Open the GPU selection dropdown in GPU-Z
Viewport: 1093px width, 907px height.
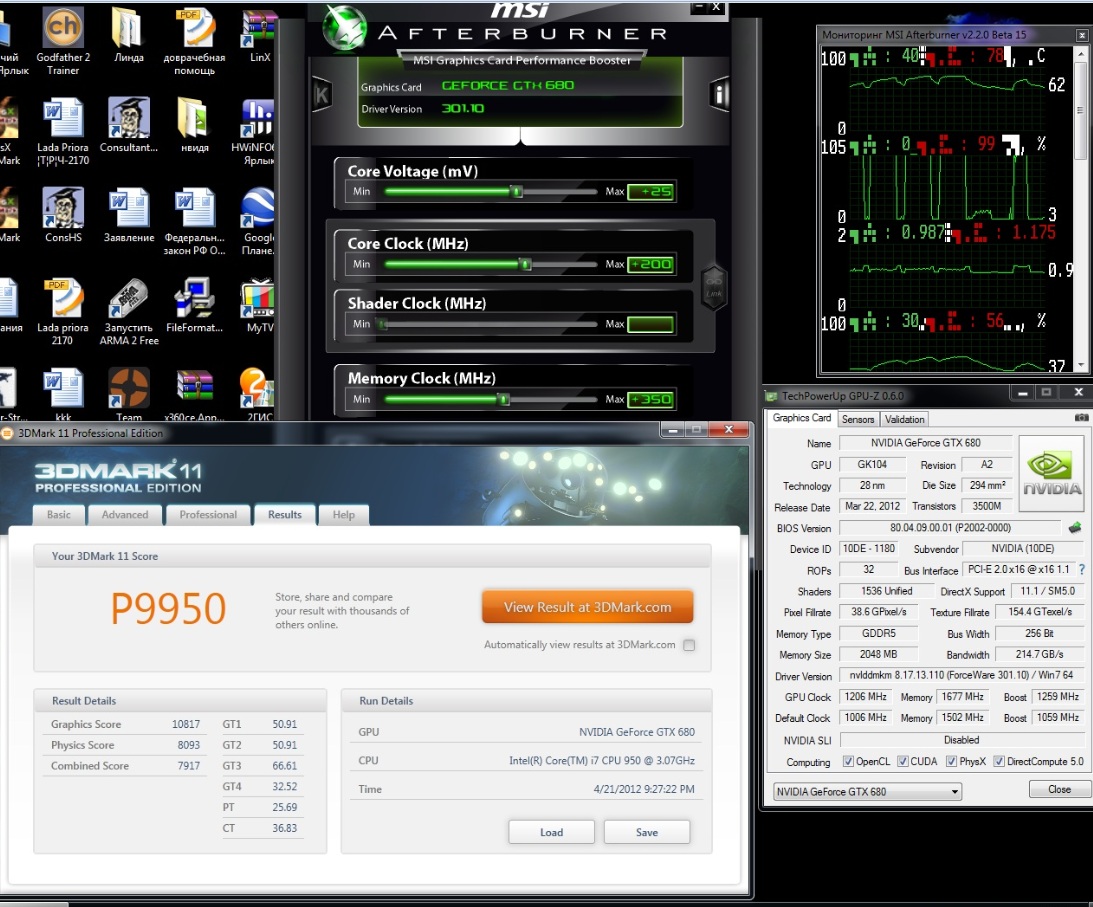[867, 791]
